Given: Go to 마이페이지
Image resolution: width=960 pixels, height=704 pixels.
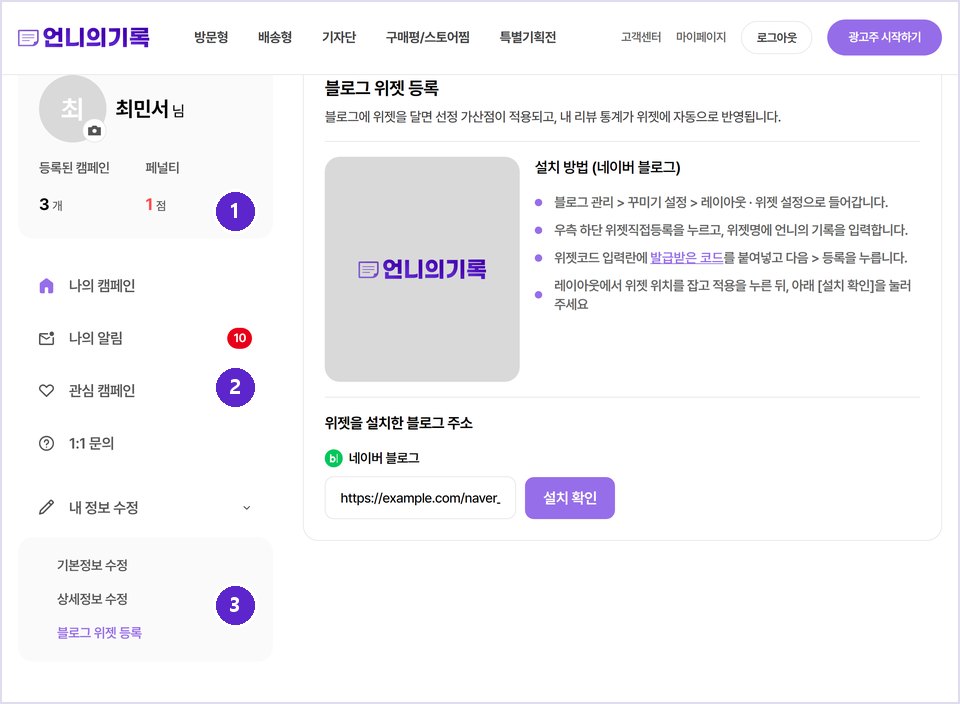Looking at the screenshot, I should (701, 37).
